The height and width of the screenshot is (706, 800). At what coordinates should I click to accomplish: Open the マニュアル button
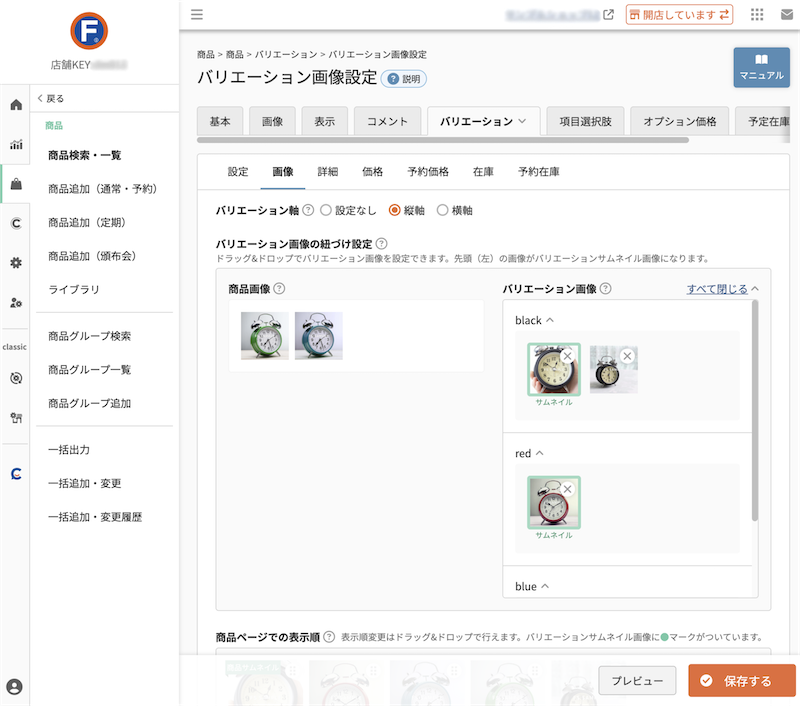762,67
